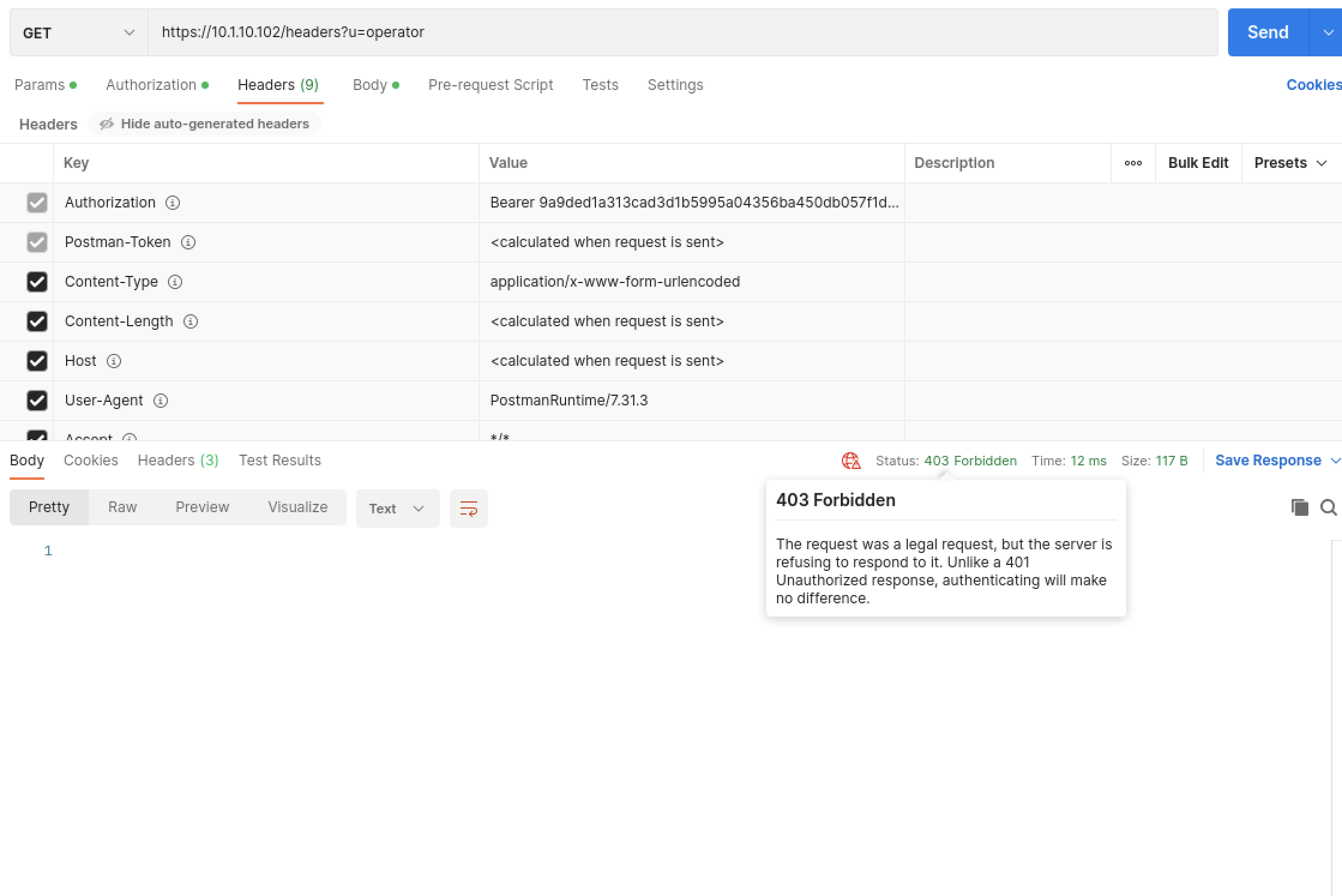Click the info icon beside Postman-Token
The width and height of the screenshot is (1342, 896).
(x=188, y=242)
